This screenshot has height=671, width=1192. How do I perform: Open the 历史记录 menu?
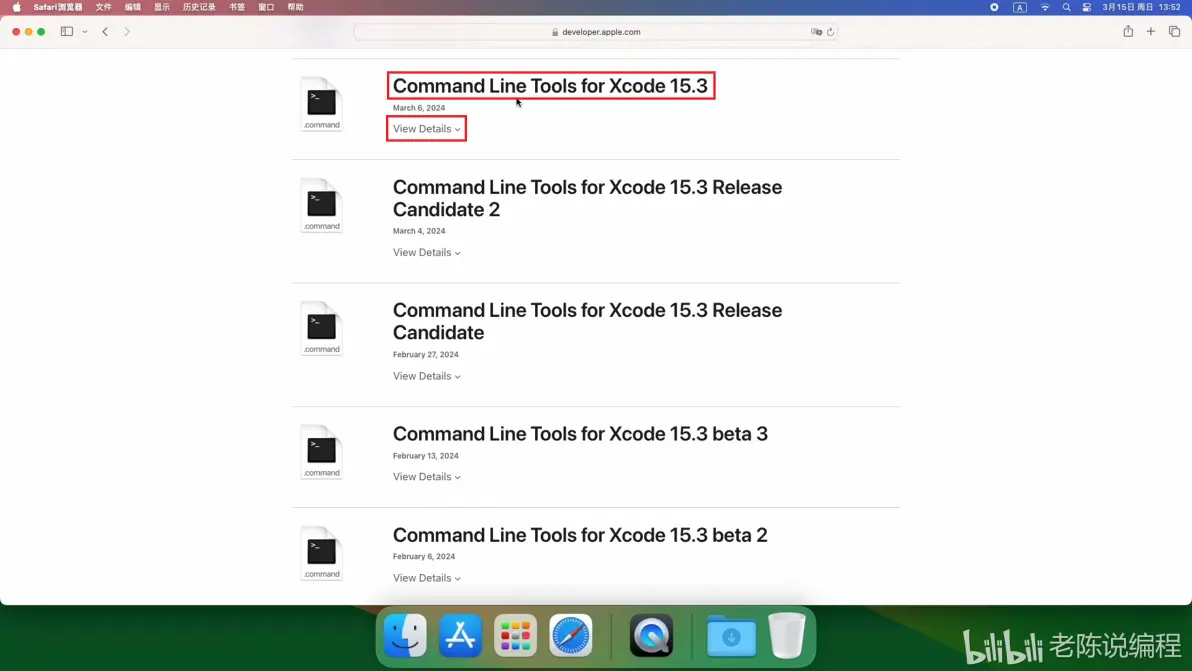(x=199, y=7)
